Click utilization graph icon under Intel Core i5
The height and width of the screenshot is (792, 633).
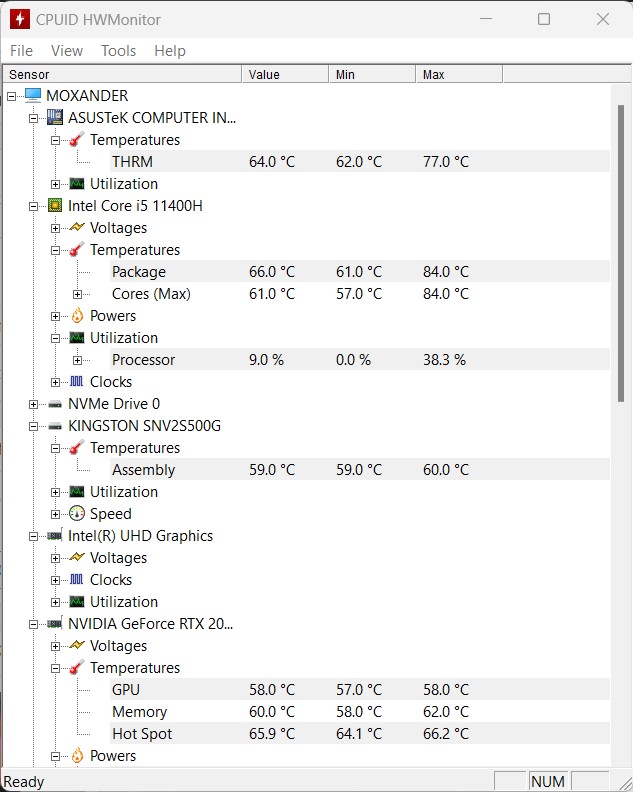click(77, 337)
